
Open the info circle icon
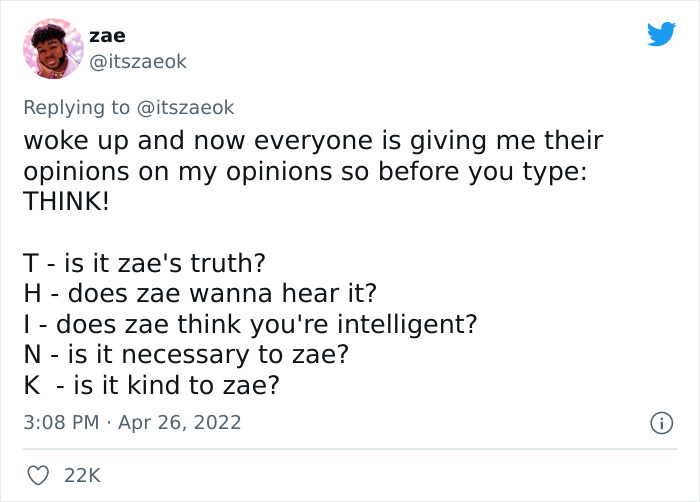point(660,424)
